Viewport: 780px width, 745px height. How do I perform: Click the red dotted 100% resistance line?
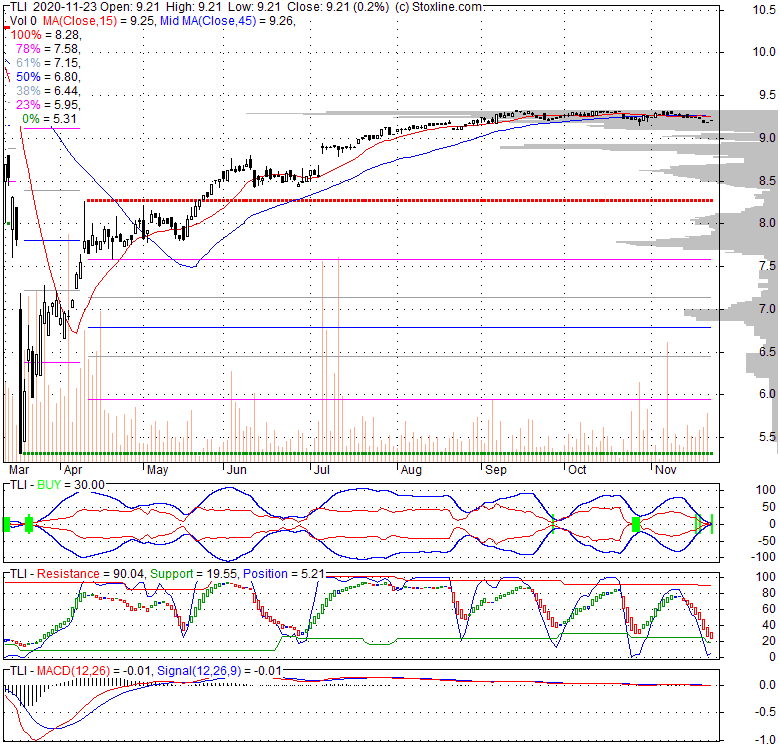pyautogui.click(x=399, y=200)
